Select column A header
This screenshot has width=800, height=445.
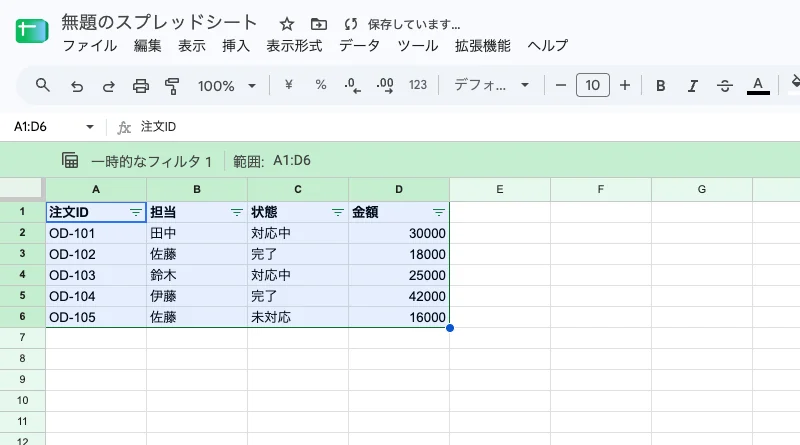96,189
